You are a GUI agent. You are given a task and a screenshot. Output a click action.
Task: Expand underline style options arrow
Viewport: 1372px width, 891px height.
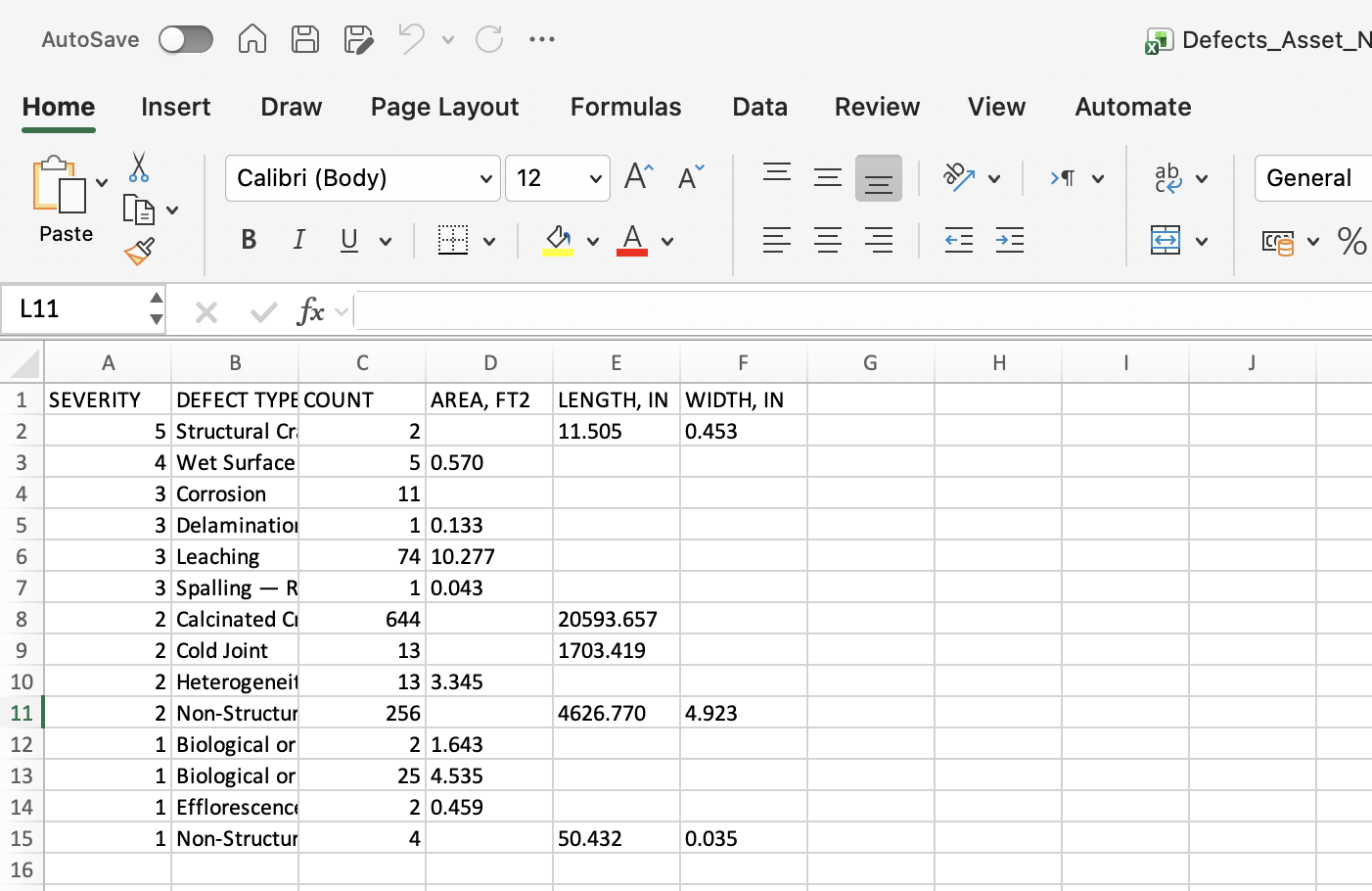point(386,241)
